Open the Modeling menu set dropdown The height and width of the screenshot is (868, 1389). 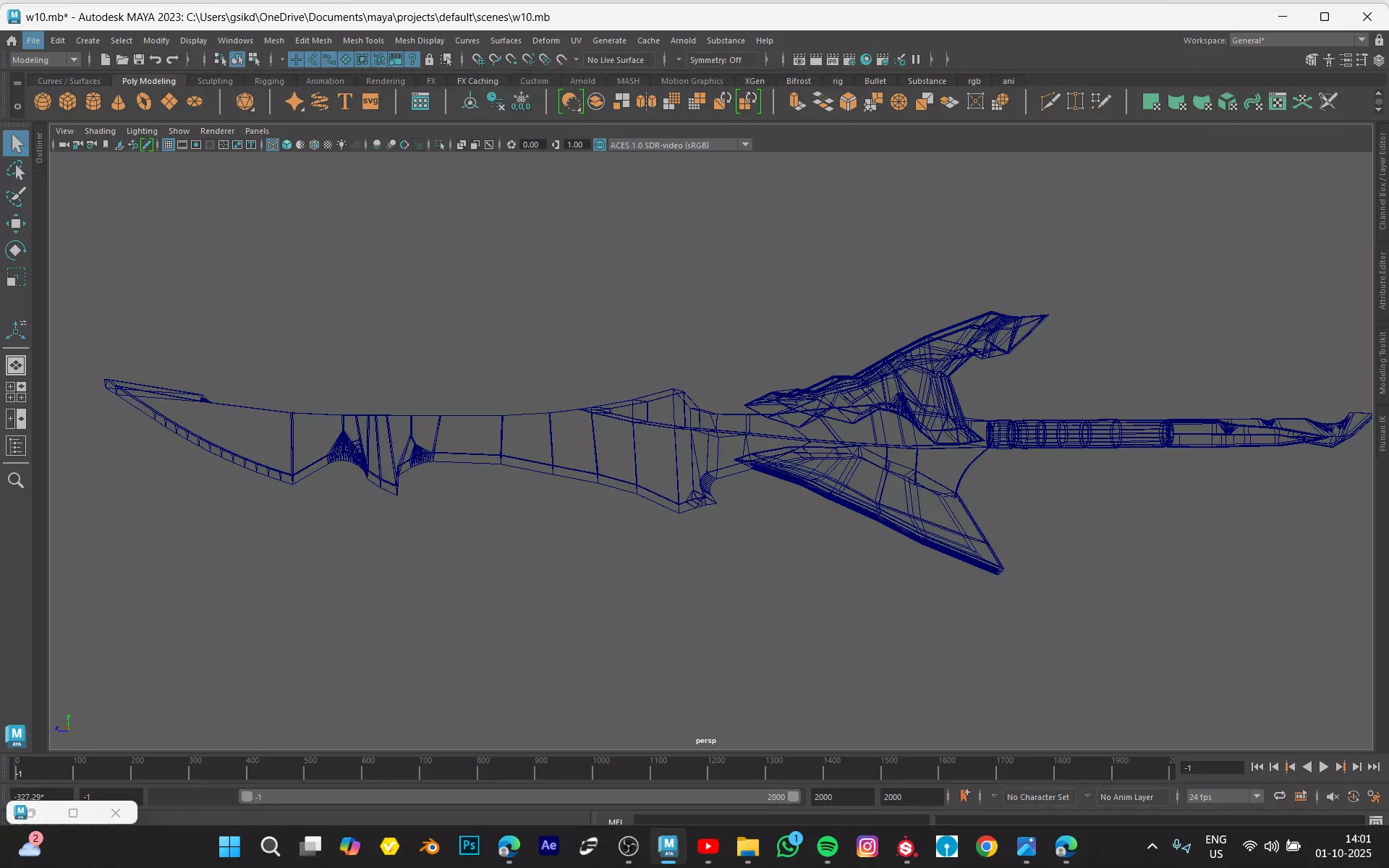[x=45, y=59]
